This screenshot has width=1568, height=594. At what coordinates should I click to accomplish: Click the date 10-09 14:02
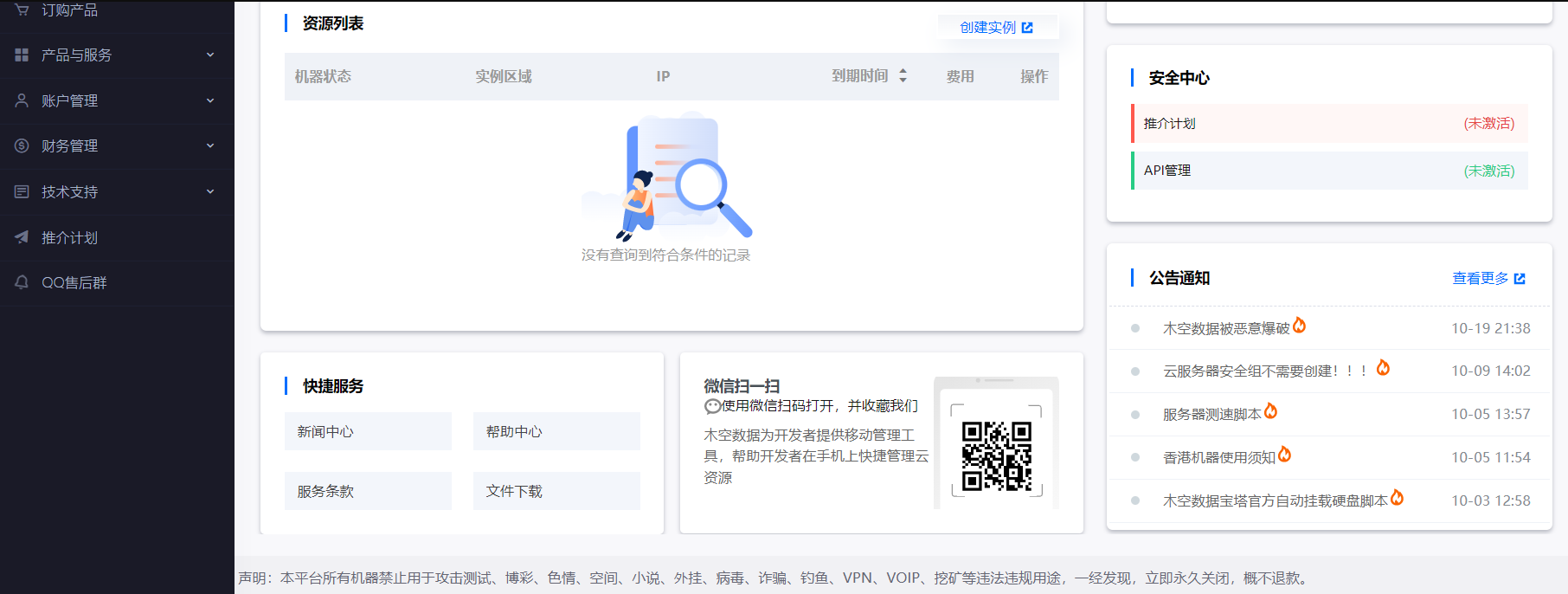coord(1491,371)
